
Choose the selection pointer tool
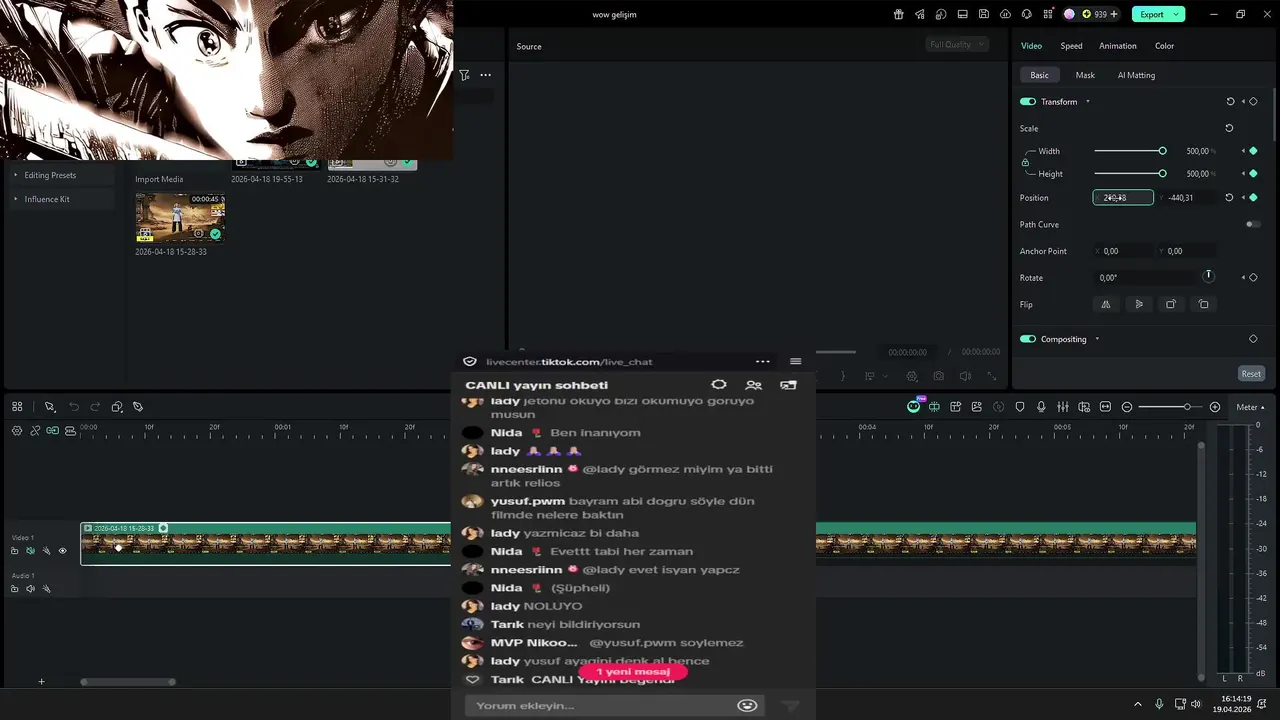pyautogui.click(x=49, y=407)
